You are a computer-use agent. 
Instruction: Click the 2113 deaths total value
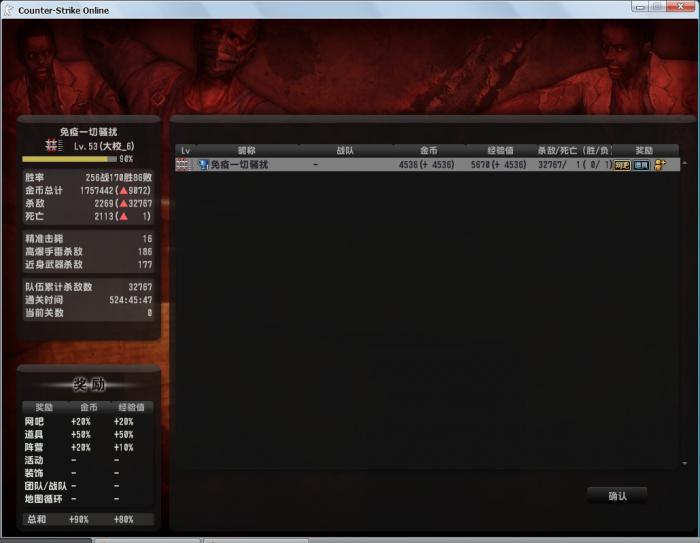pos(104,216)
